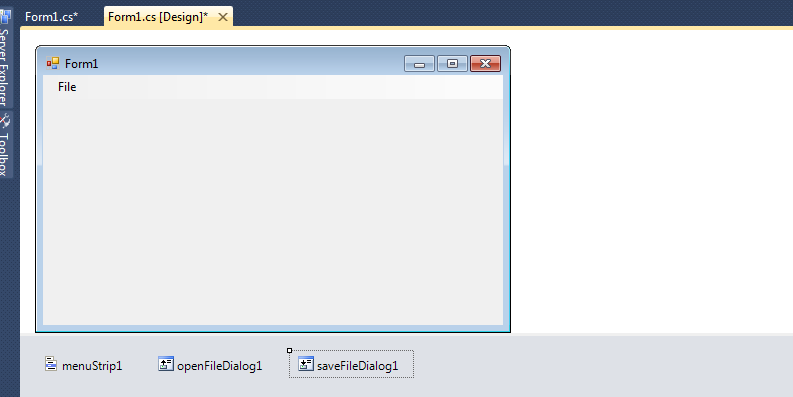Image resolution: width=793 pixels, height=397 pixels.
Task: Close the Form1.cs [Design] tab
Action: point(223,17)
